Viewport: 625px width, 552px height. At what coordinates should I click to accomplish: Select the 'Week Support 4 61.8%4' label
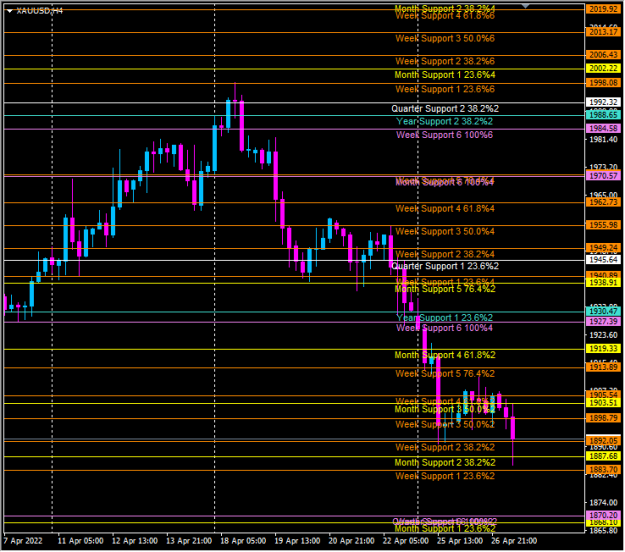(445, 209)
